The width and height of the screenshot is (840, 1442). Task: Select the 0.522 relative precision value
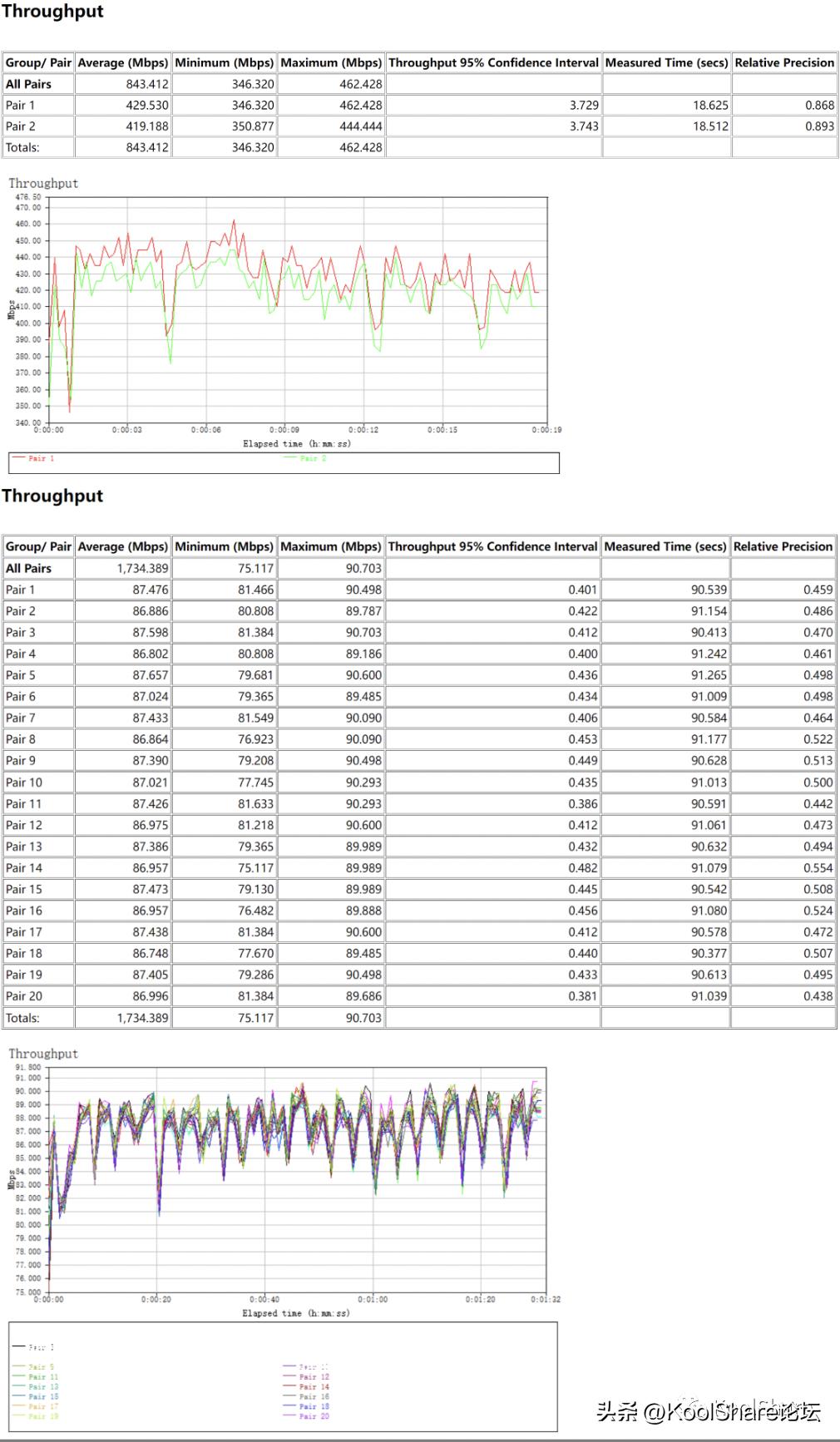click(x=818, y=739)
